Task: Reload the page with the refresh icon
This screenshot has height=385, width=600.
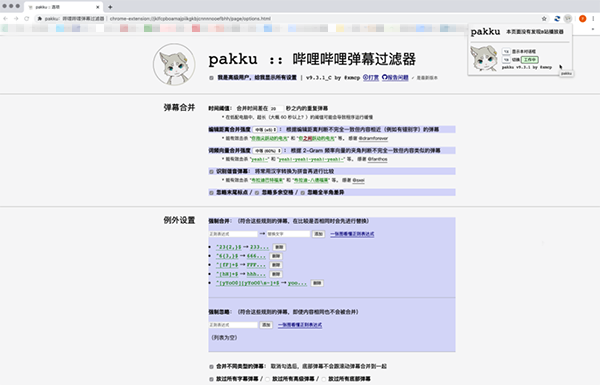Action: (x=26, y=18)
